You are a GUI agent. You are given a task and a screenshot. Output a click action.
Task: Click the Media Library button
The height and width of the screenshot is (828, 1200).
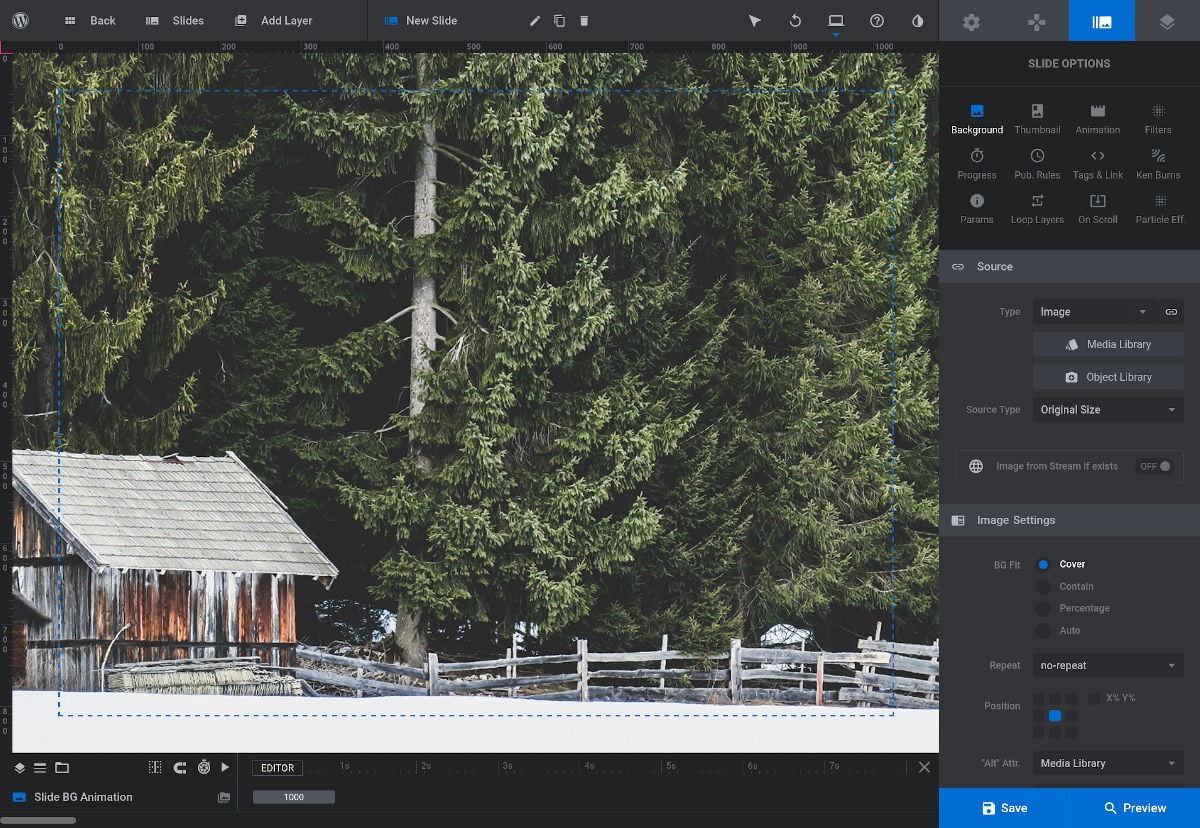pyautogui.click(x=1108, y=344)
